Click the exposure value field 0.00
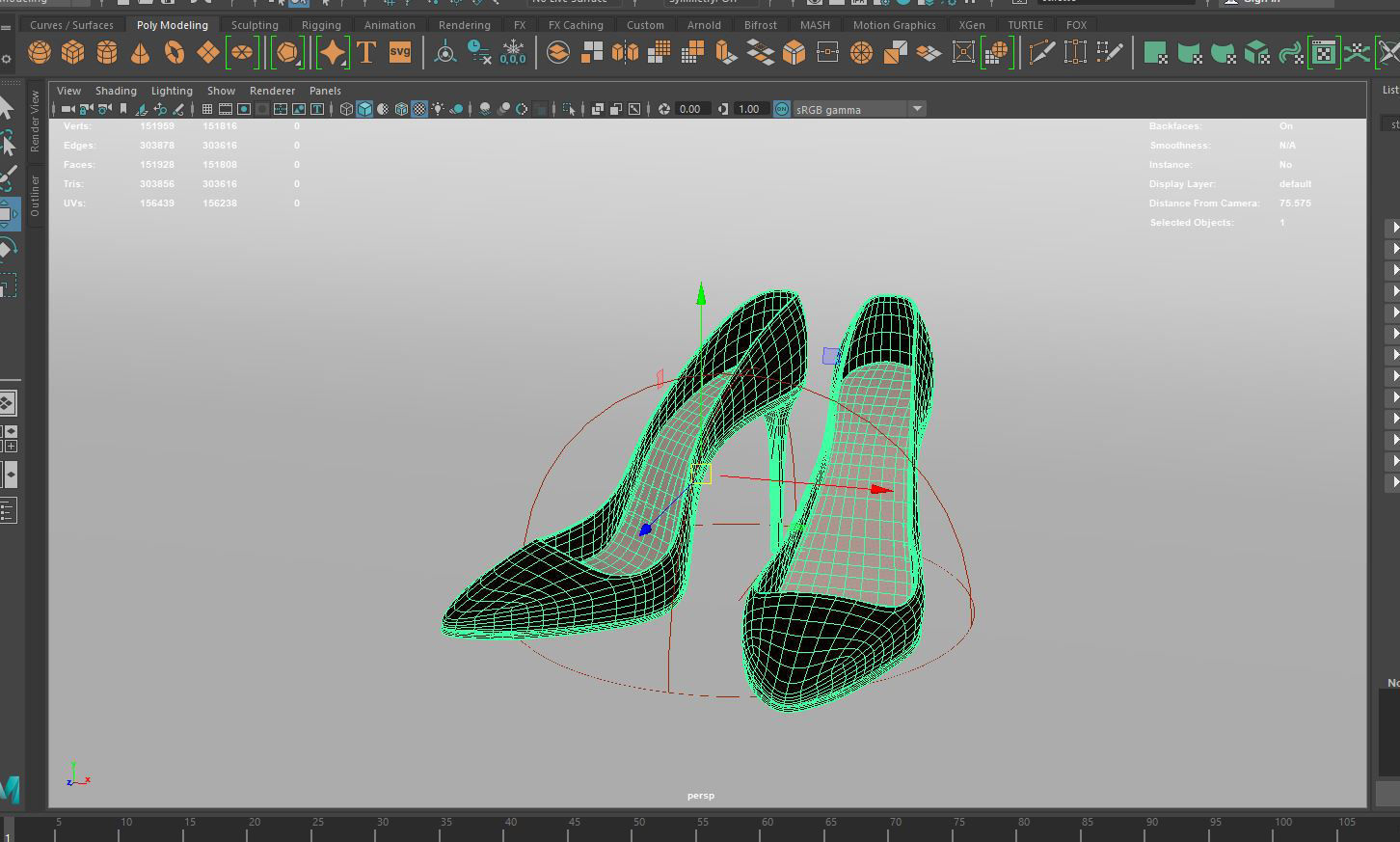 (691, 109)
